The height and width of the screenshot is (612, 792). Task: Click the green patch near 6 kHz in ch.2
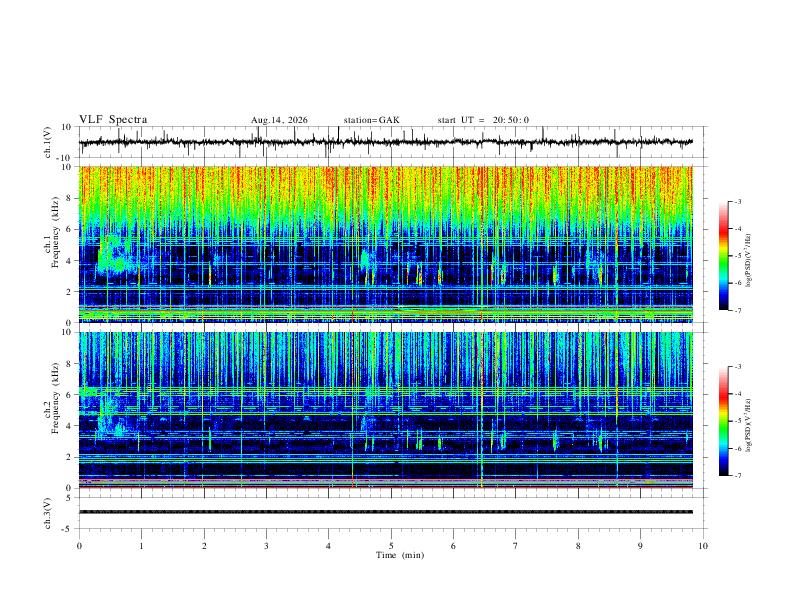[89, 391]
